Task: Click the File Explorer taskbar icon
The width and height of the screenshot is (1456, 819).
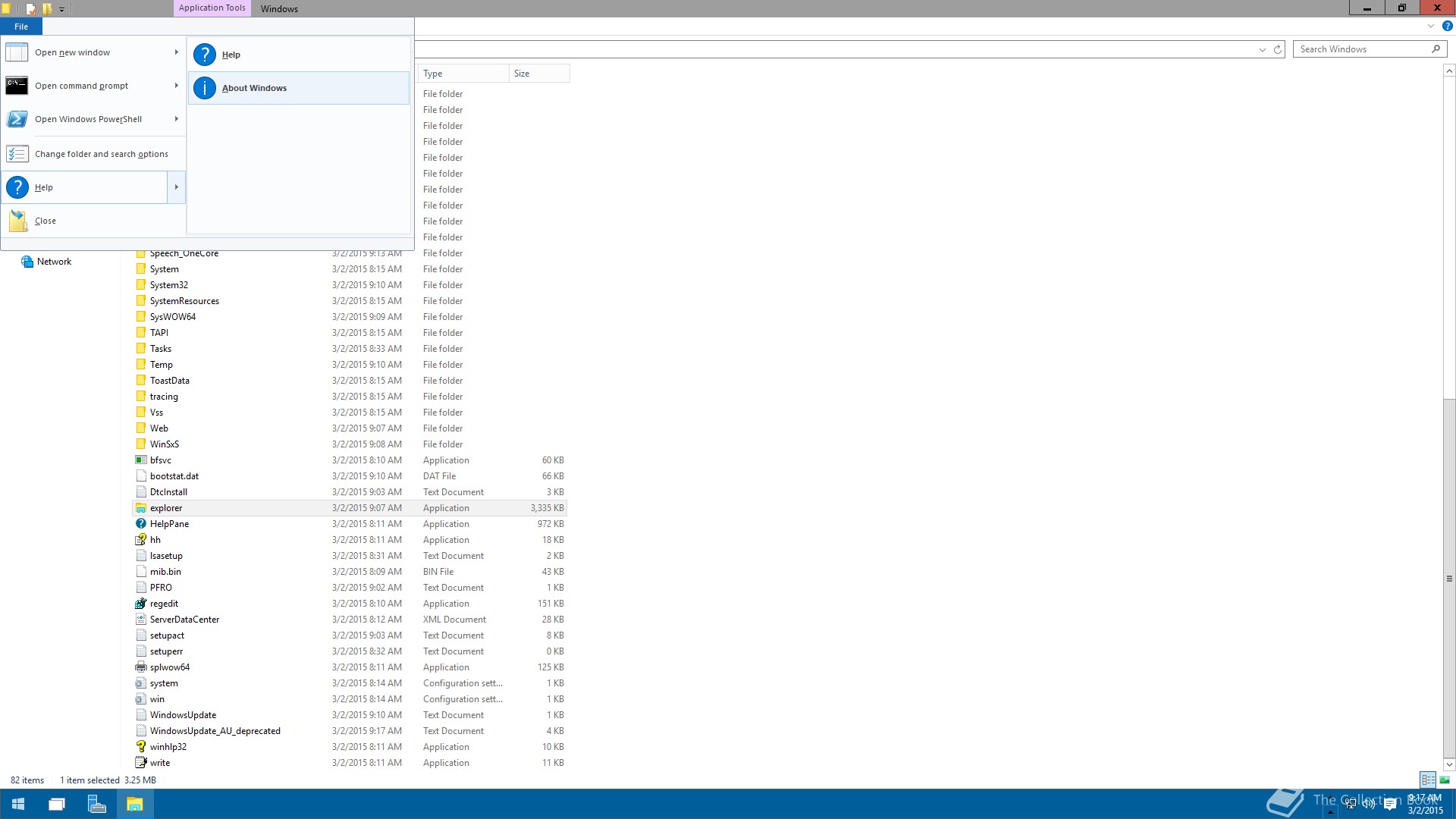Action: click(x=135, y=804)
